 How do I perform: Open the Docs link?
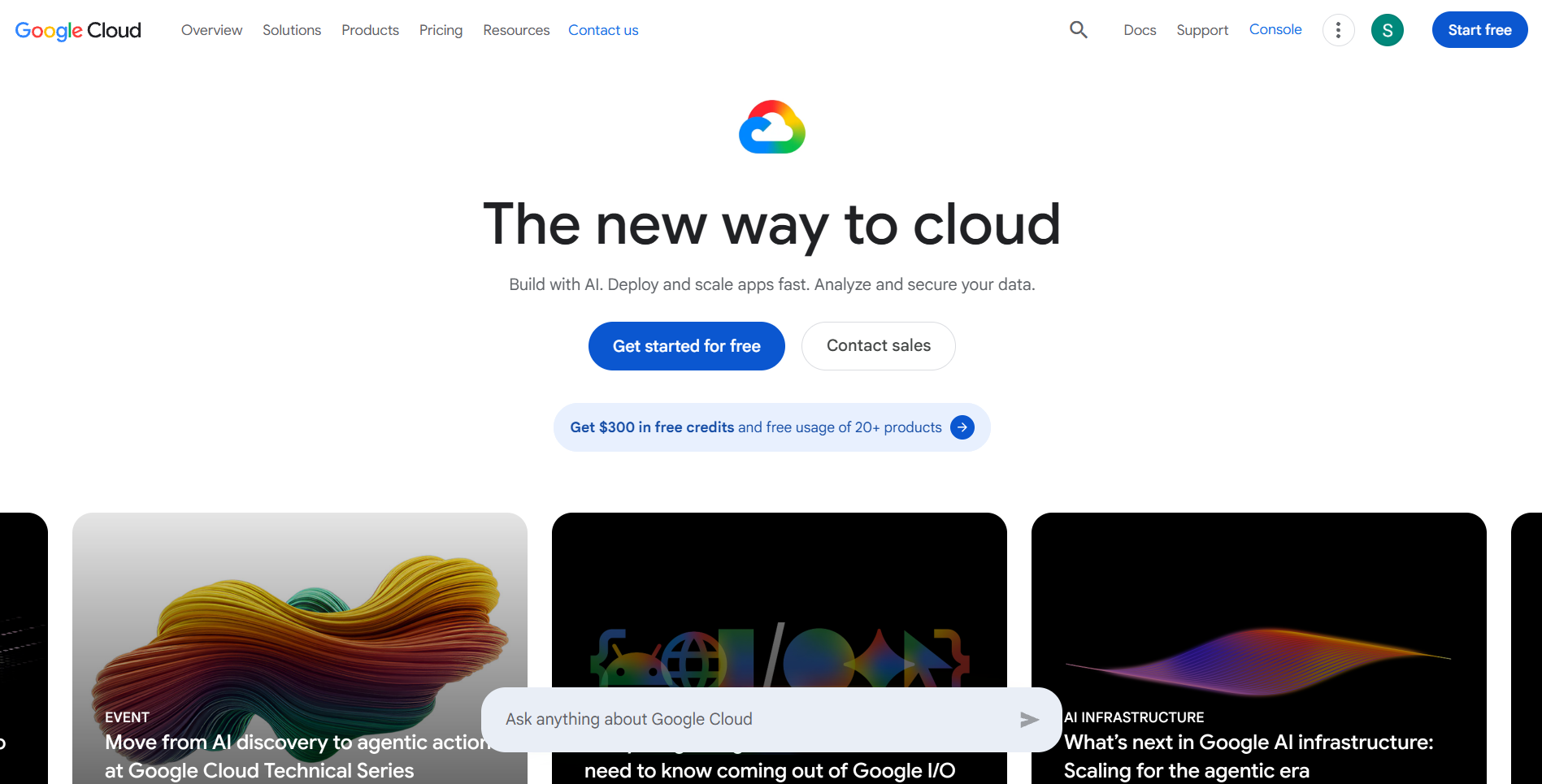1140,30
